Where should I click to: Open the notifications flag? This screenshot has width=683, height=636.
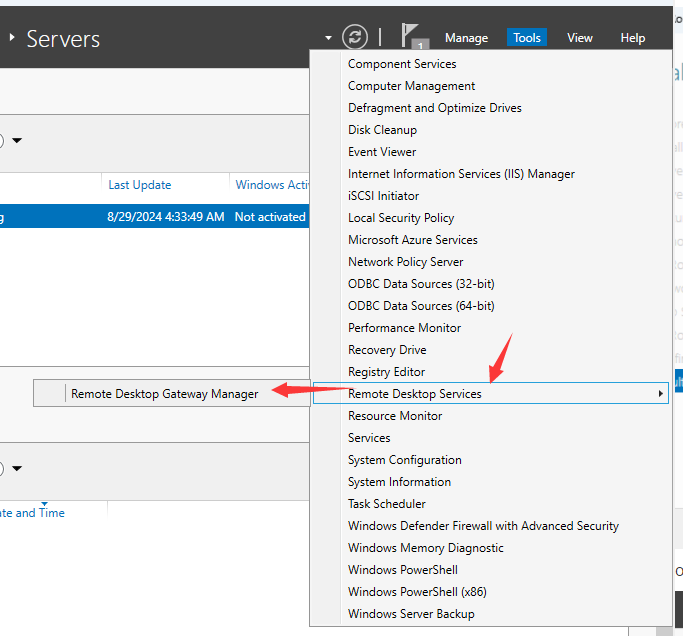pos(413,37)
